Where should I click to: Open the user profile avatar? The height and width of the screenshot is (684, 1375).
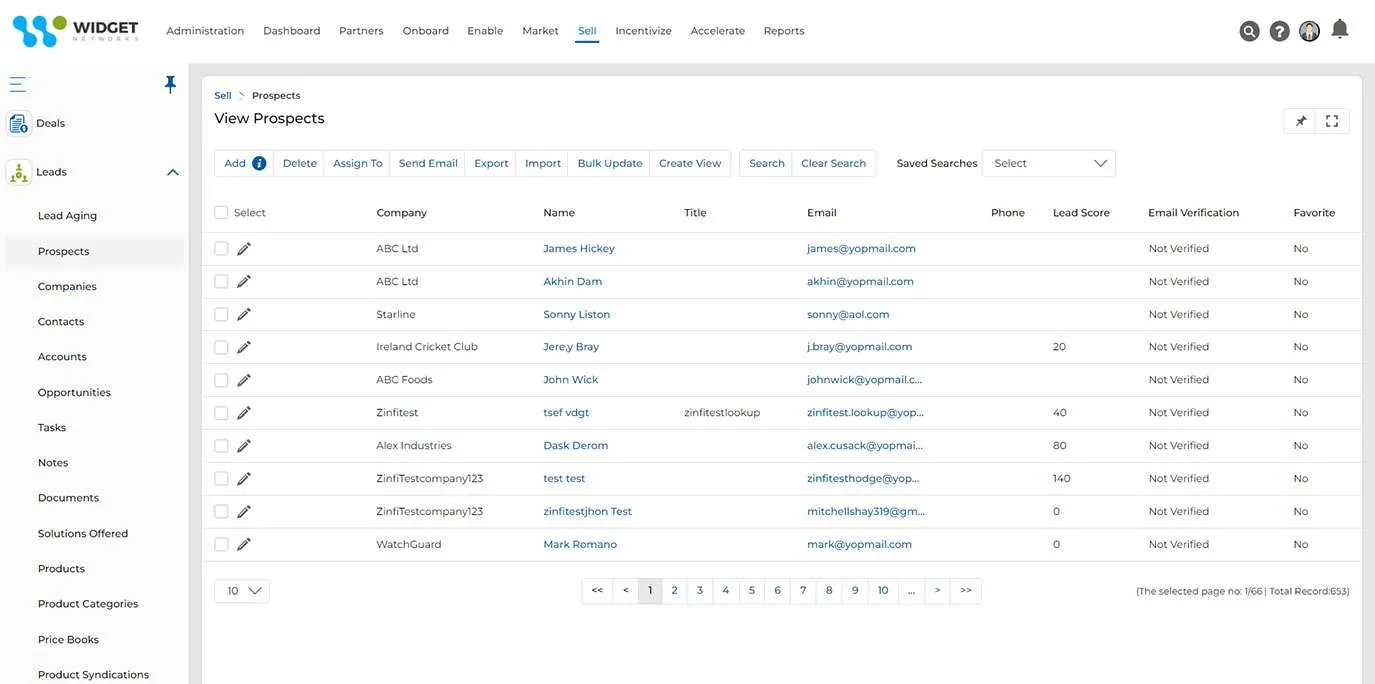point(1309,31)
